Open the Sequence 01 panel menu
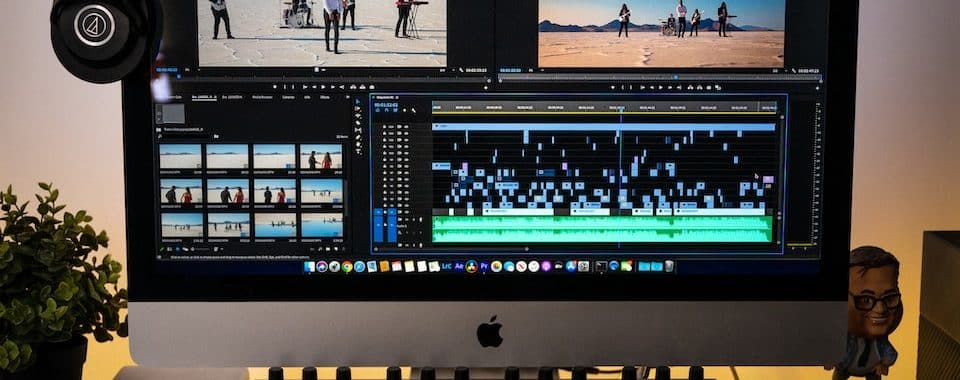 (397, 97)
